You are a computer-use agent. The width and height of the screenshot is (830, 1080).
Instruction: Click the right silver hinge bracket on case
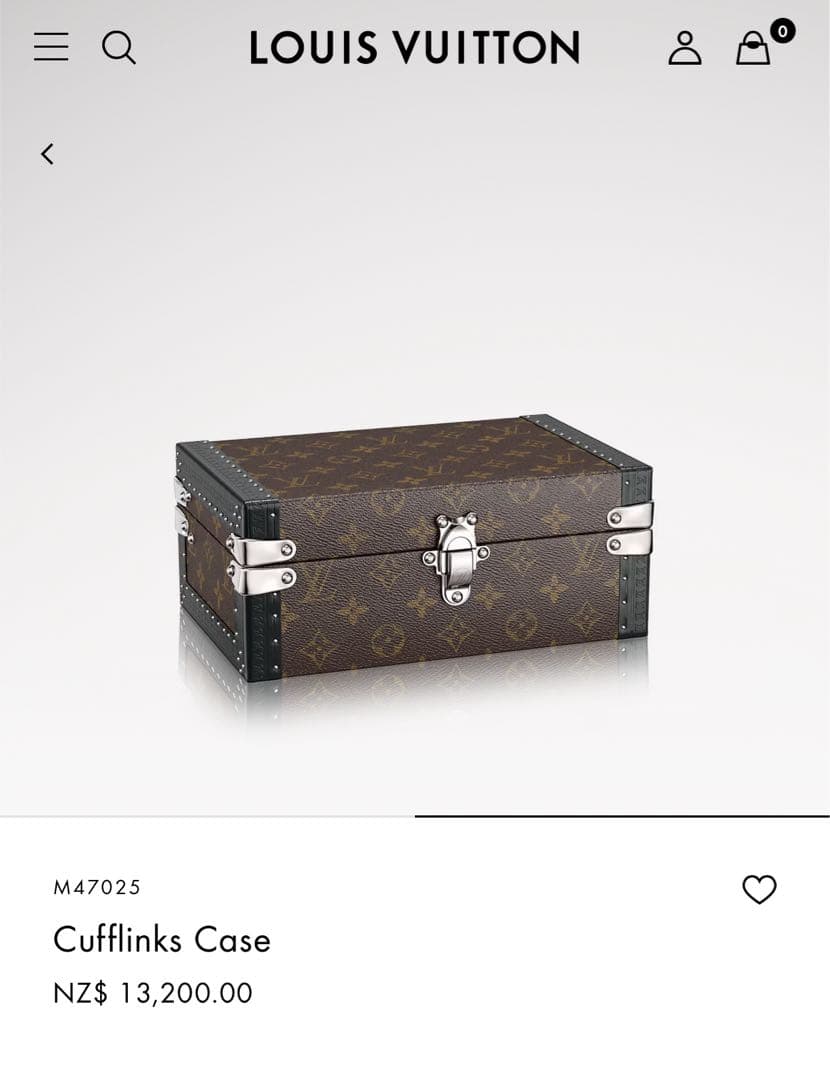(630, 530)
